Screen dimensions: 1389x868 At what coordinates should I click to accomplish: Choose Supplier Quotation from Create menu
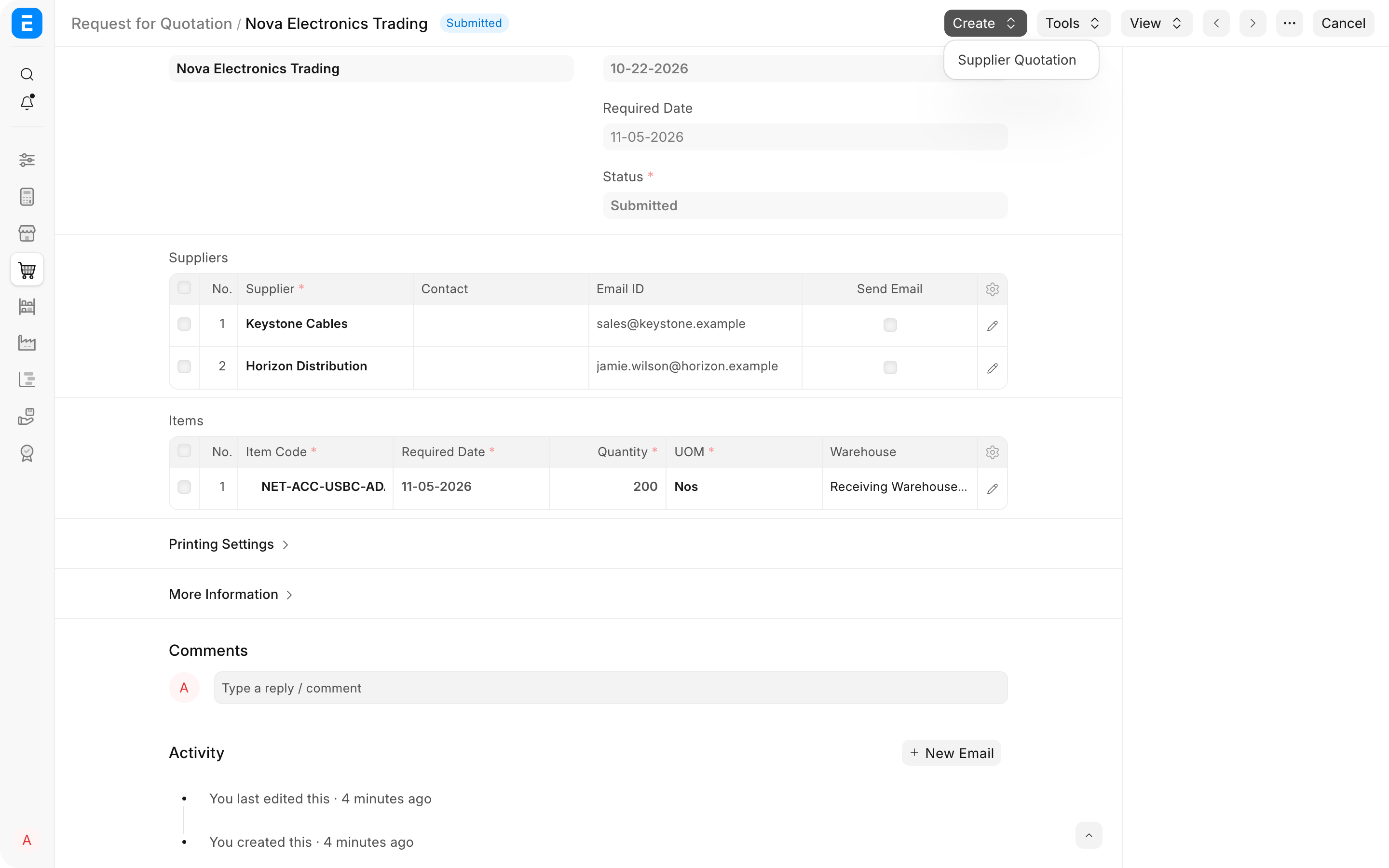[1017, 60]
